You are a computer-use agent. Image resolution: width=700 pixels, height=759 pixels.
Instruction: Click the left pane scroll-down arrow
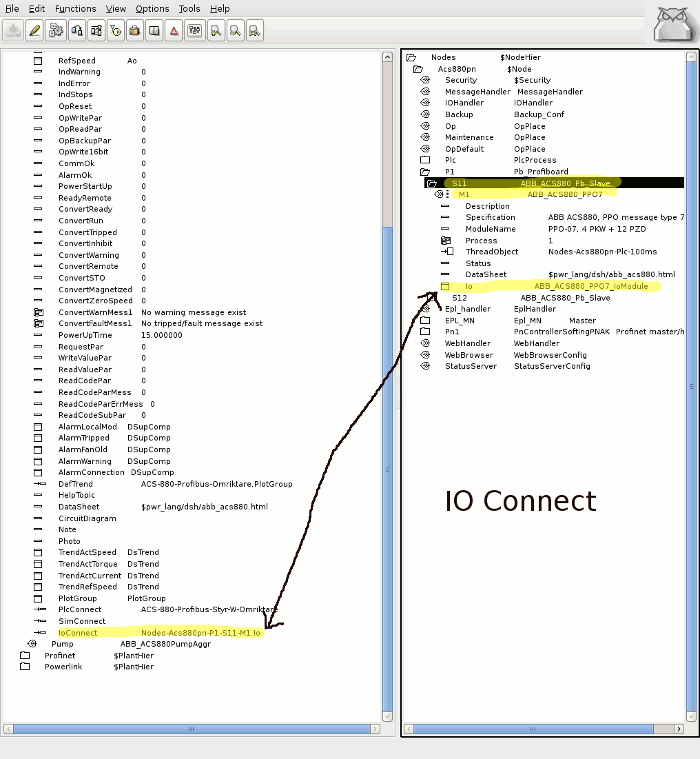tap(387, 716)
